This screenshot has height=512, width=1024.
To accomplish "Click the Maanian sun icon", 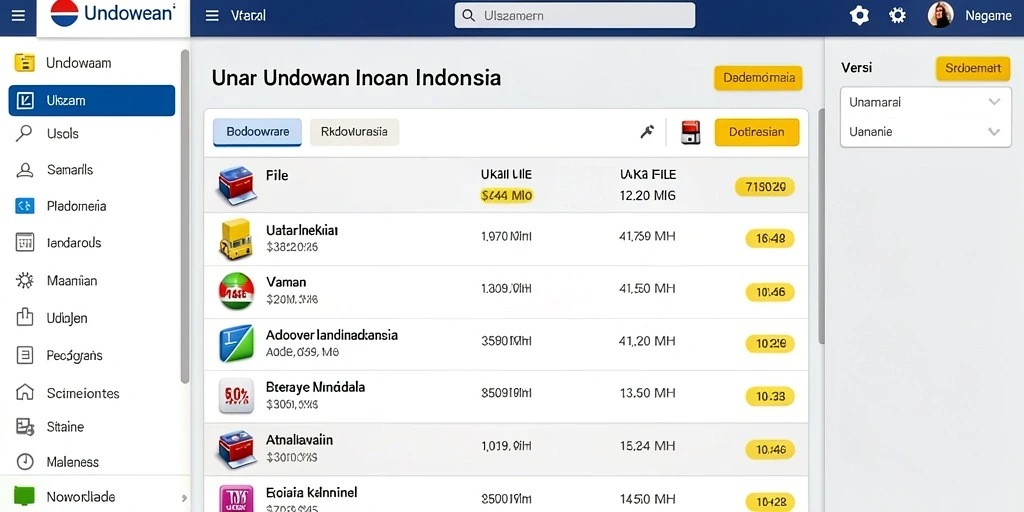I will tap(24, 281).
